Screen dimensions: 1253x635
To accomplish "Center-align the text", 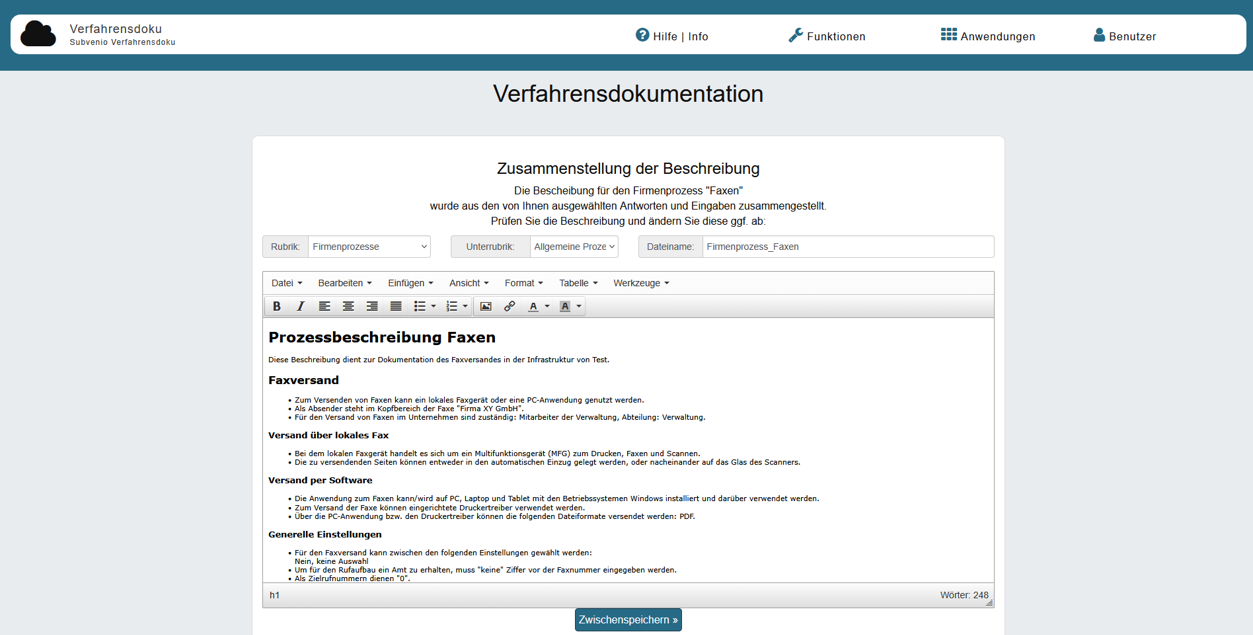I will click(x=348, y=306).
